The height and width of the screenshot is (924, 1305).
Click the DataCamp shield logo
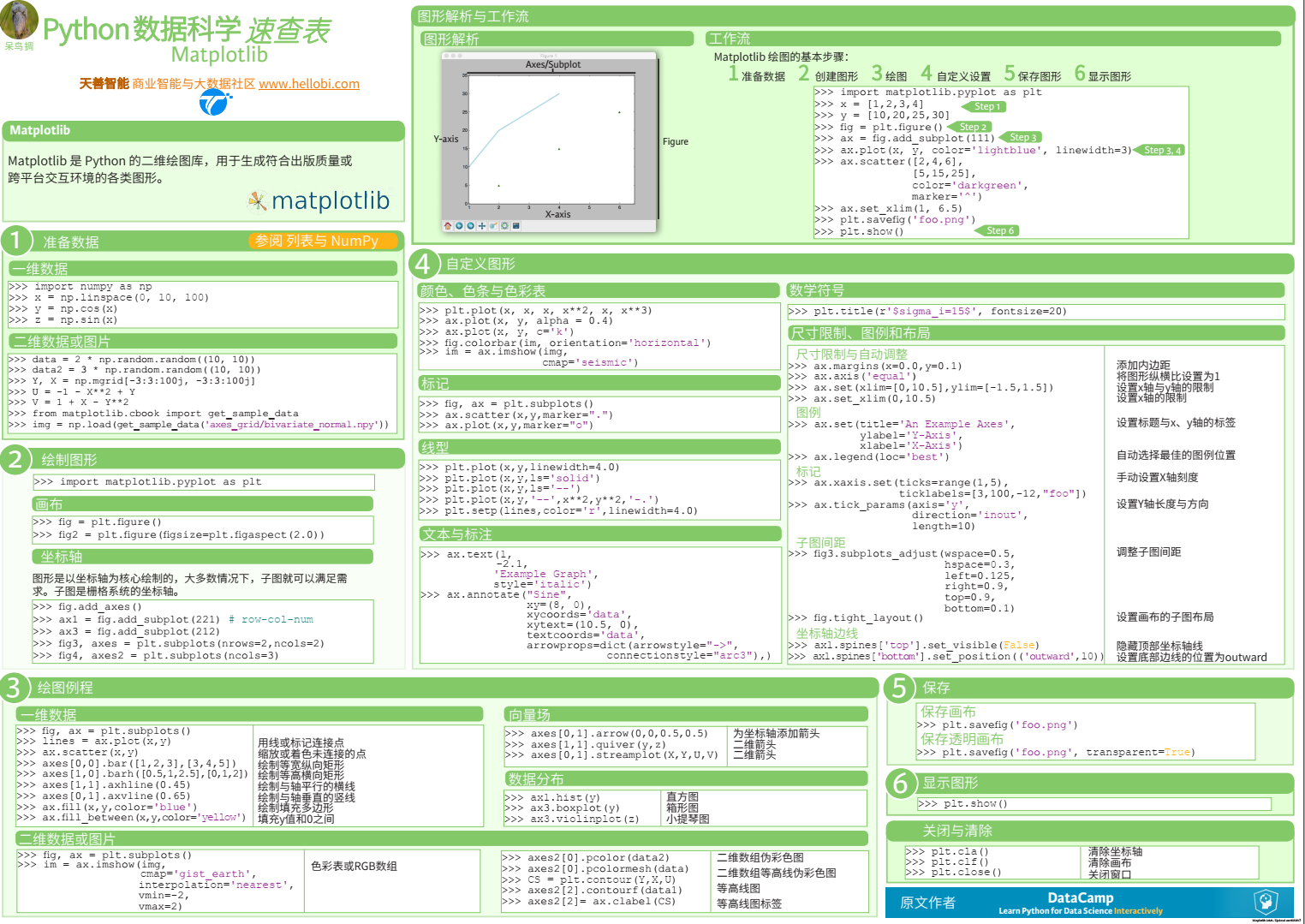point(1266,901)
